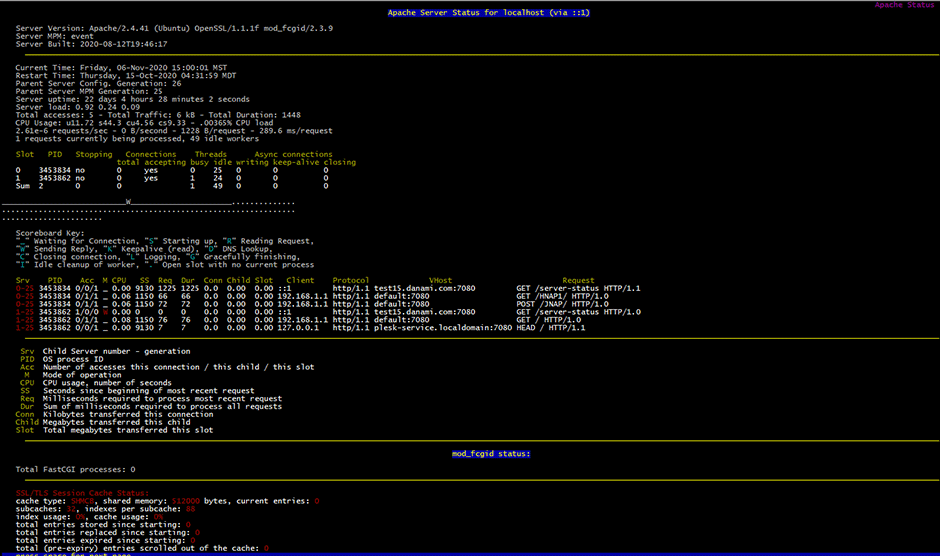This screenshot has width=940, height=556.
Task: Click 'Total FastCGI processes: 0' line
Action: pos(76,469)
